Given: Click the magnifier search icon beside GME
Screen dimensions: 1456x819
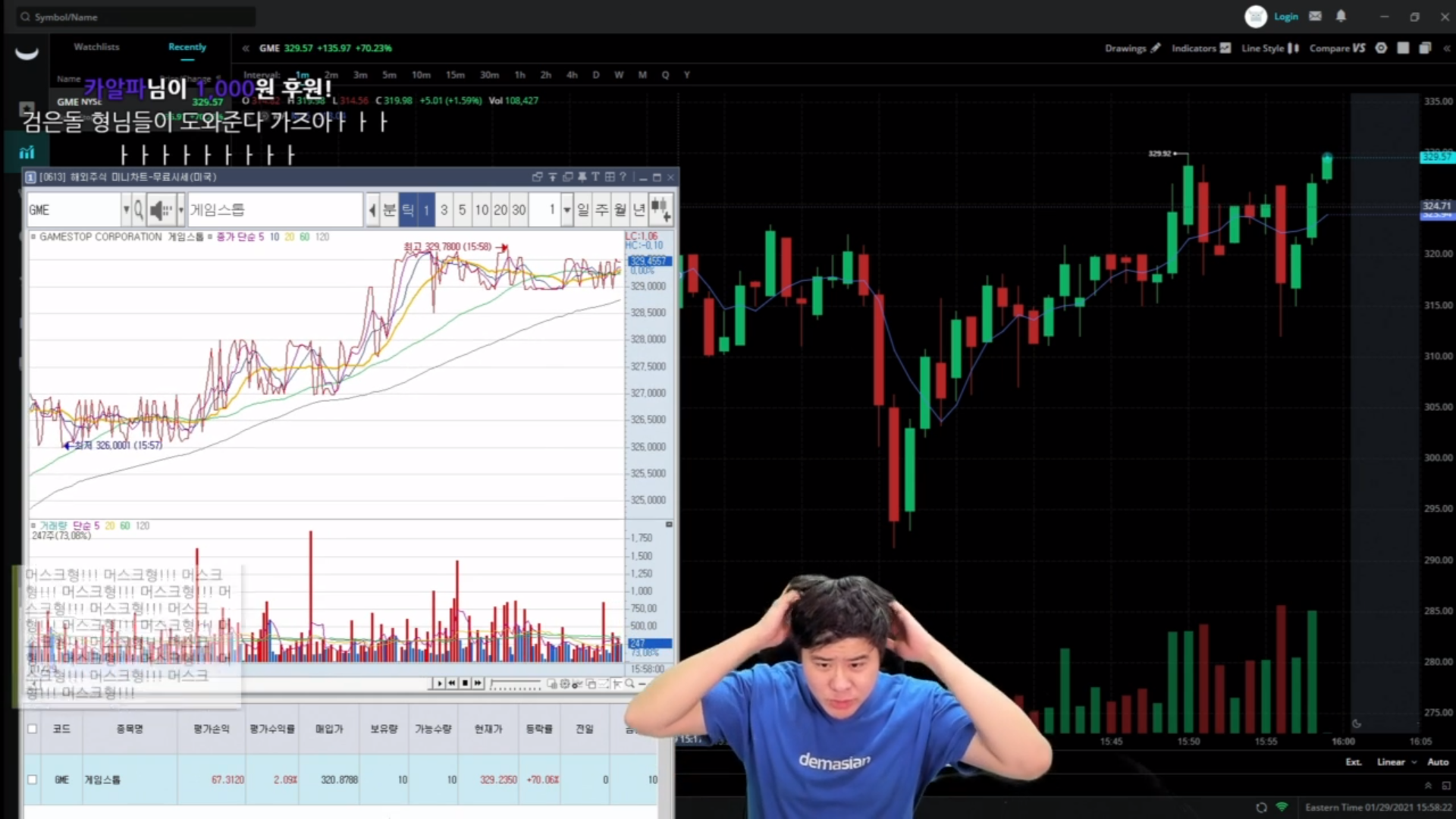Looking at the screenshot, I should [x=139, y=209].
